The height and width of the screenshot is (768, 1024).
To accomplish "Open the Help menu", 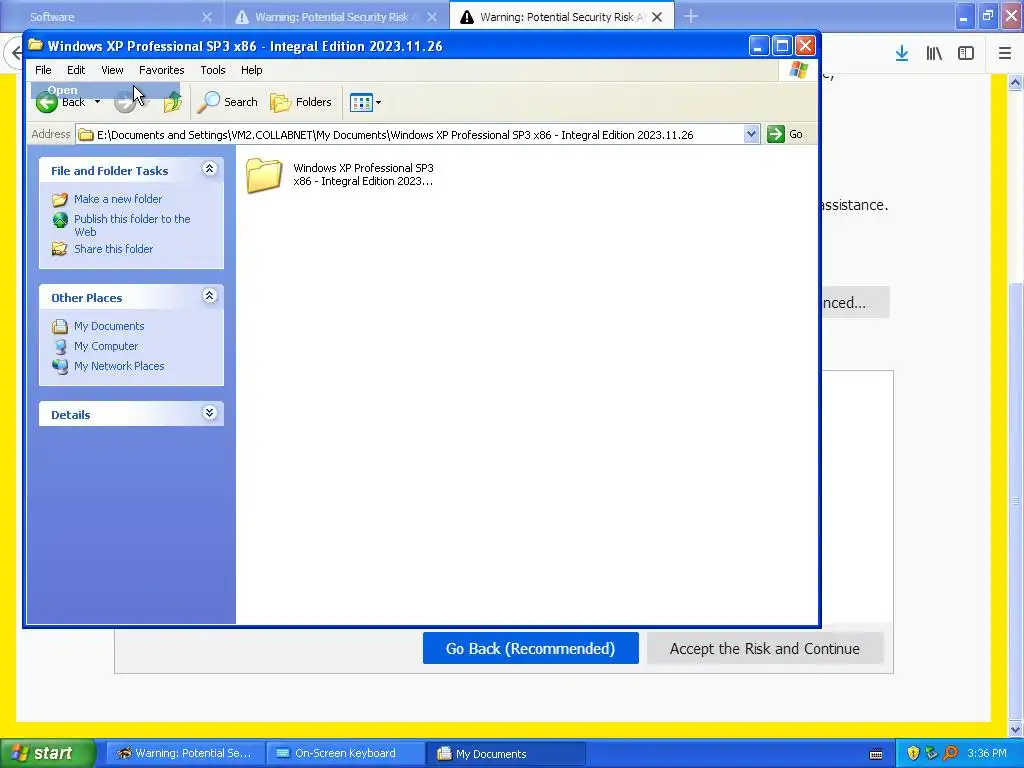I will [251, 70].
